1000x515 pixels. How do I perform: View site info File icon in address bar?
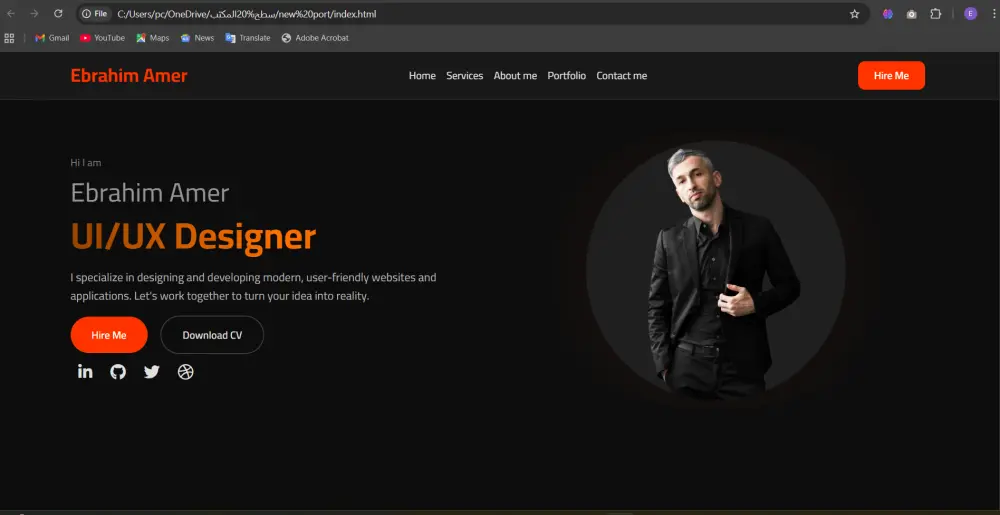click(94, 14)
